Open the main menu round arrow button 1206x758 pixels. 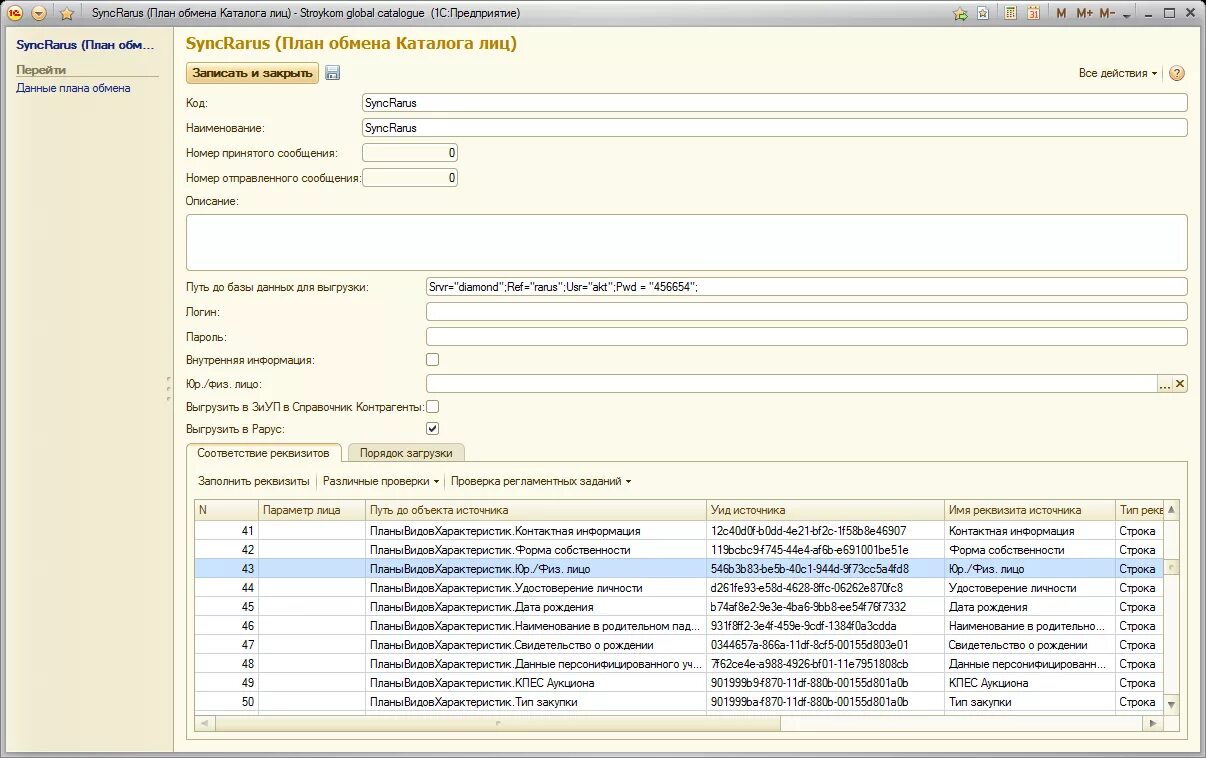[39, 13]
